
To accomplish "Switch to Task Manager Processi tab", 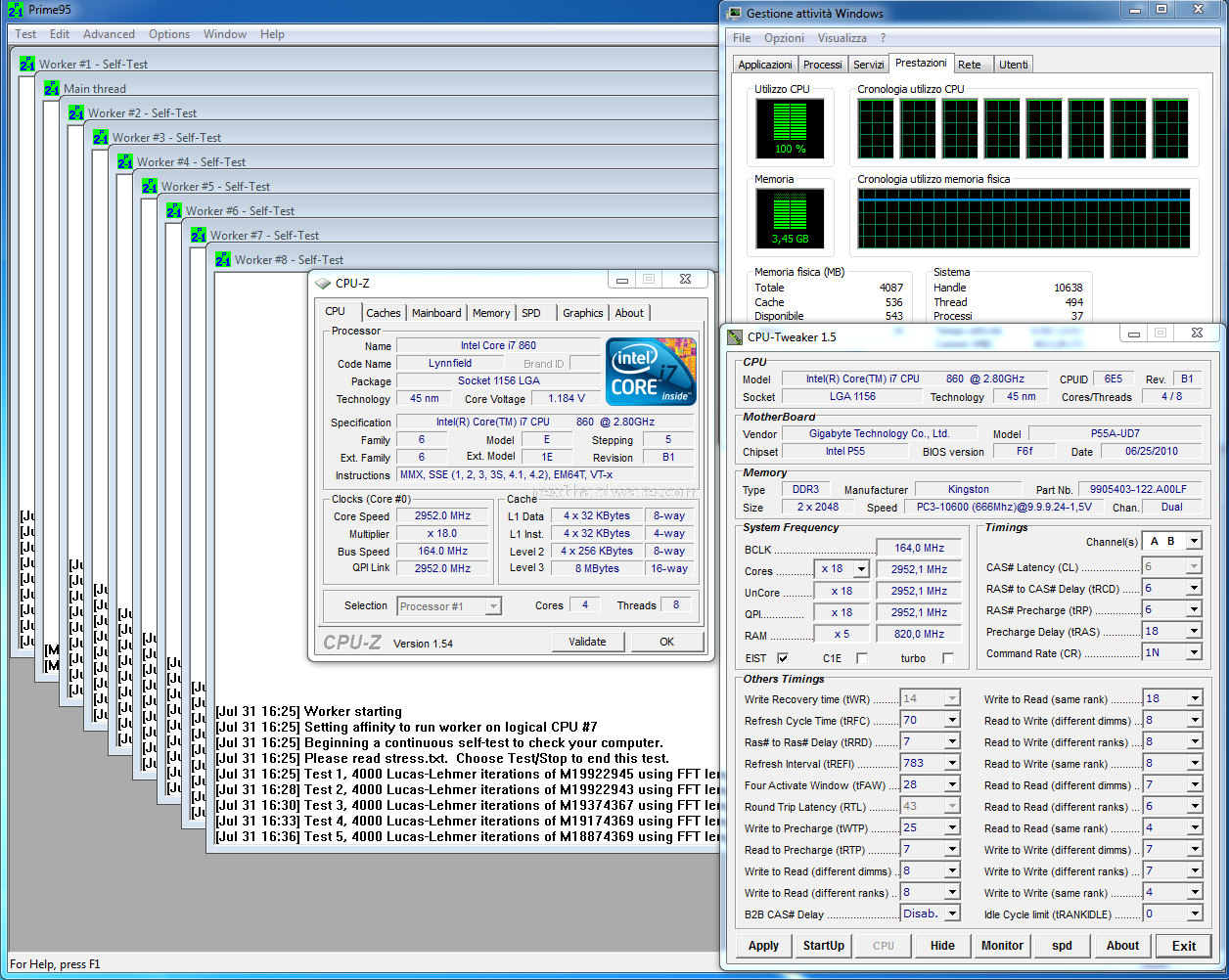I will [822, 65].
